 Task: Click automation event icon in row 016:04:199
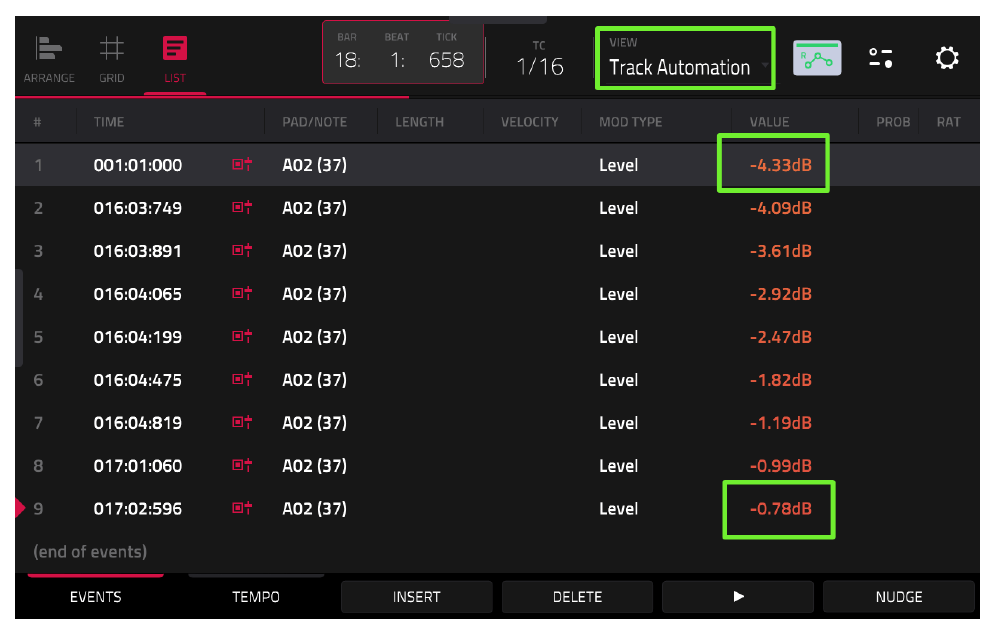point(242,336)
